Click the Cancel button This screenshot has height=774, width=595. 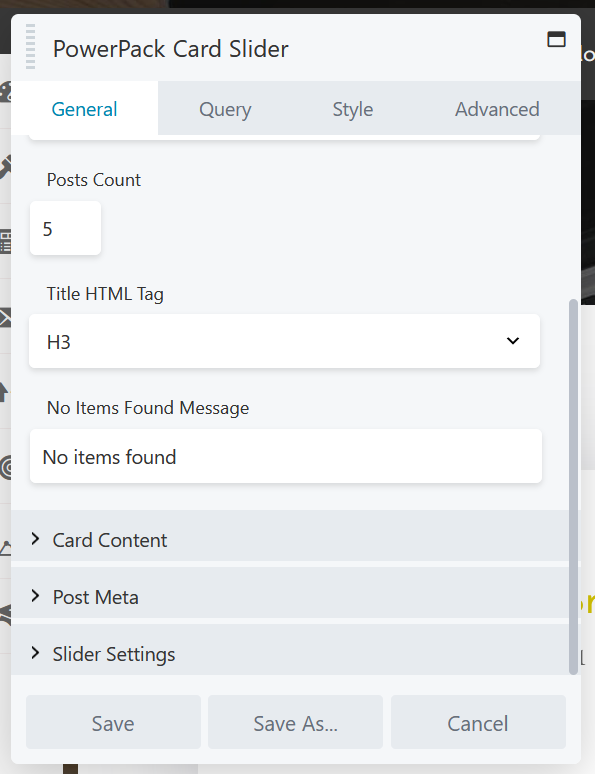(x=478, y=723)
